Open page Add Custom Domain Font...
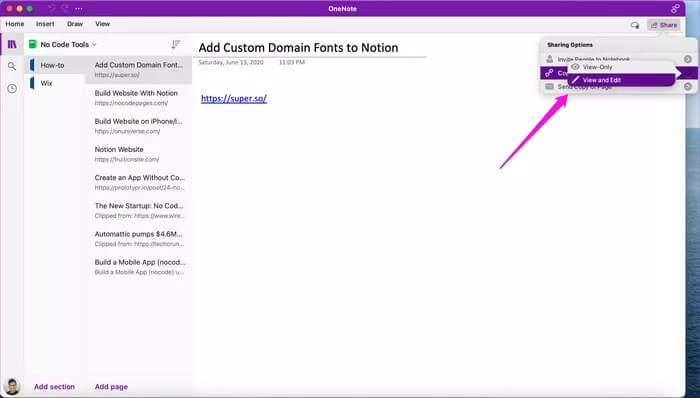The height and width of the screenshot is (398, 700). (x=139, y=70)
